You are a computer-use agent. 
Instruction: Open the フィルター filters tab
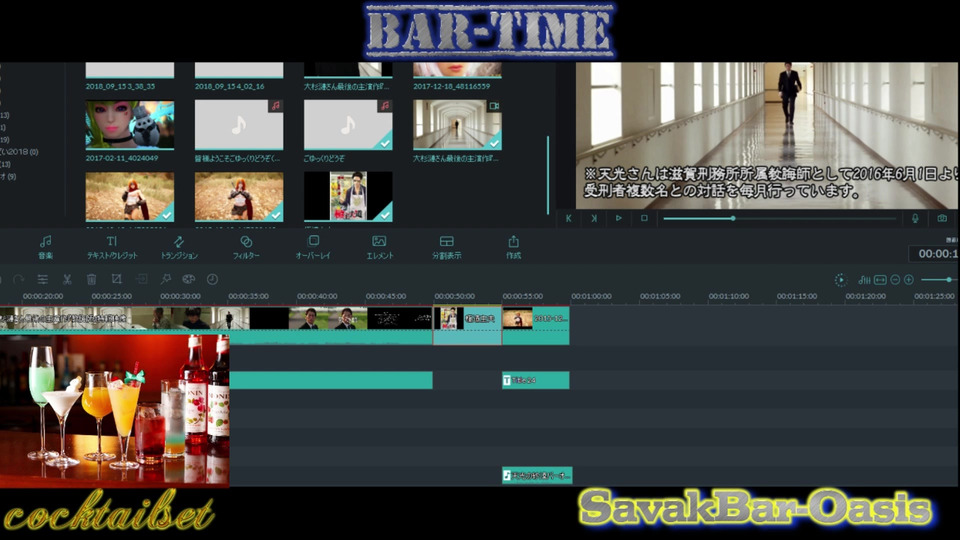point(246,247)
